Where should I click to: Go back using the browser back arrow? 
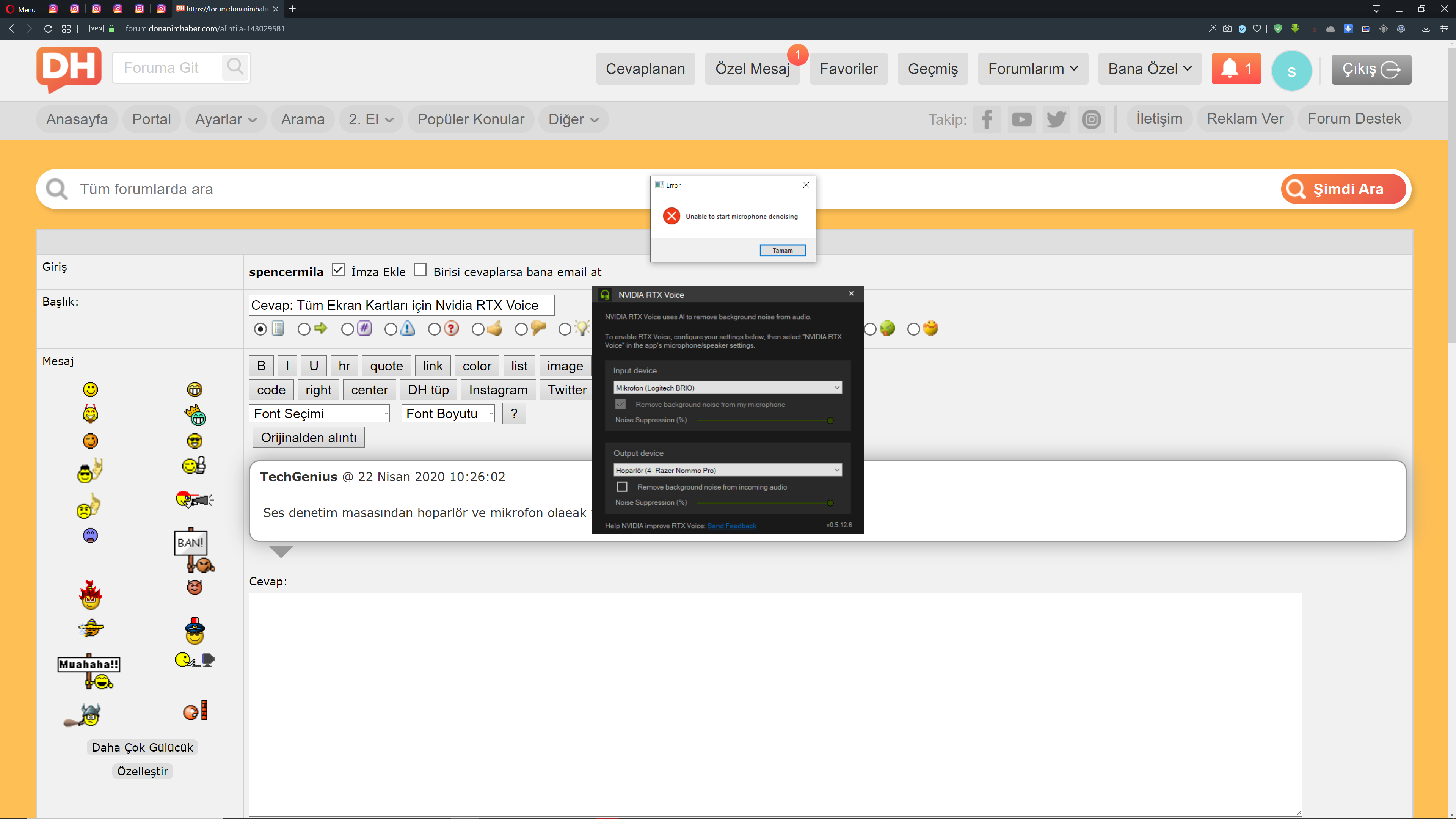[12, 28]
